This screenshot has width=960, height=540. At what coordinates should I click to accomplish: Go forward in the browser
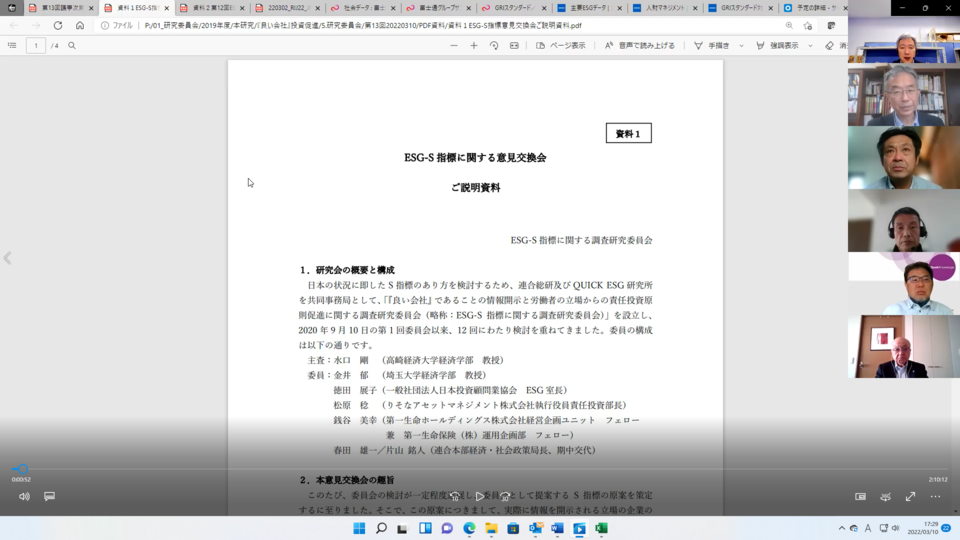36,26
